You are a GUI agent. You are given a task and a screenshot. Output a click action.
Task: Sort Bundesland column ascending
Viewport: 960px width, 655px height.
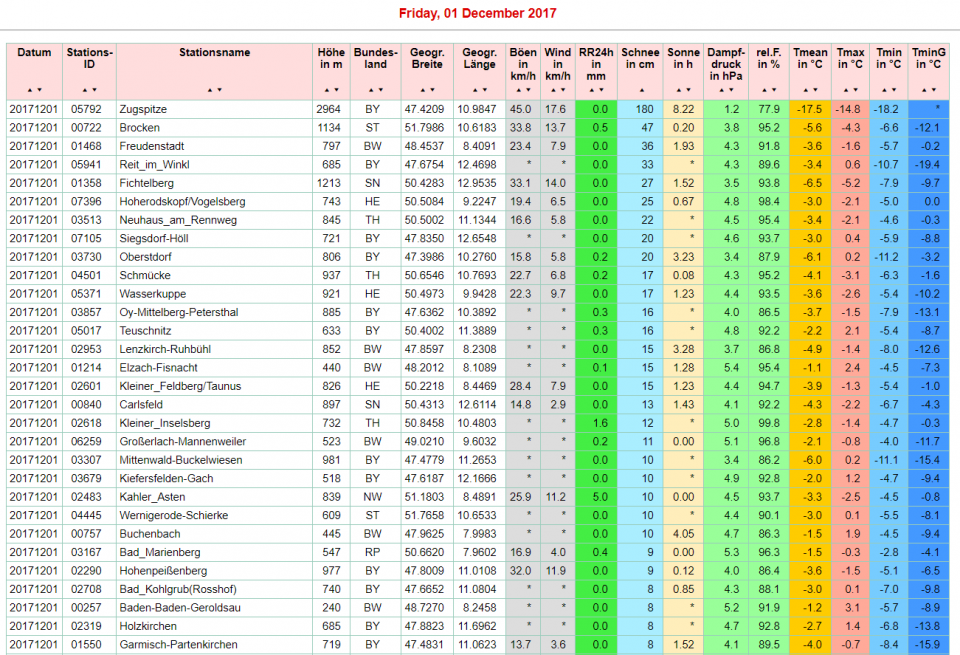371,90
